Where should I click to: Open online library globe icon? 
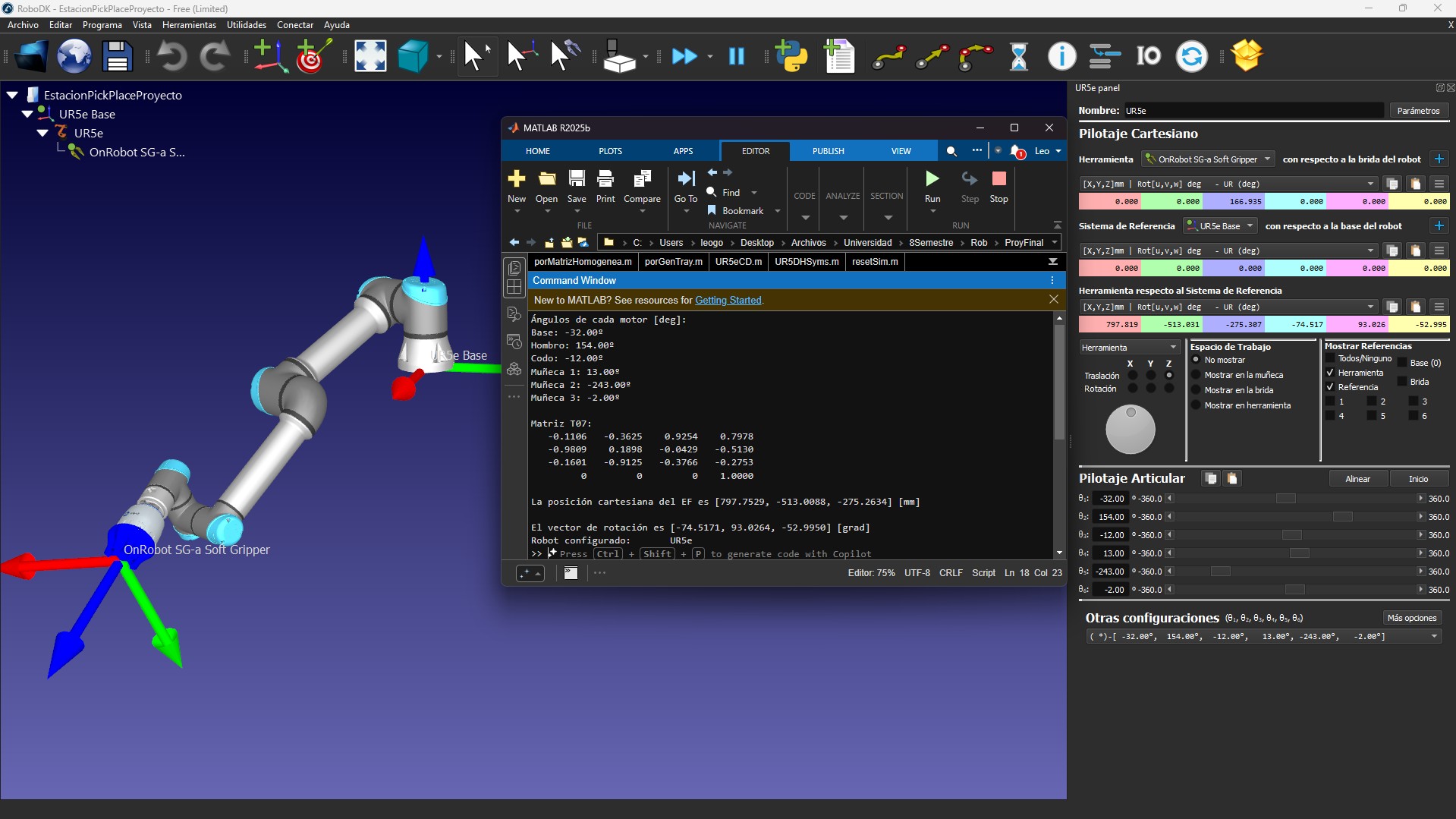coord(74,56)
